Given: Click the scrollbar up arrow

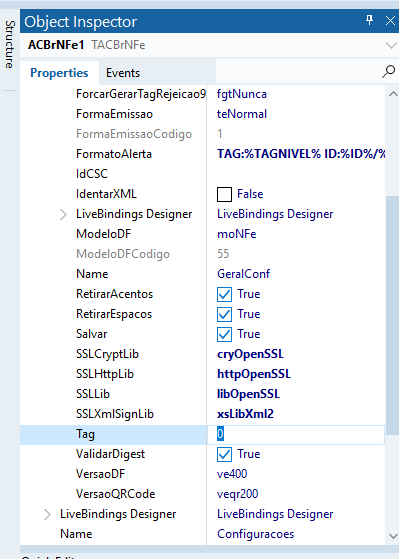Looking at the screenshot, I should click(393, 94).
